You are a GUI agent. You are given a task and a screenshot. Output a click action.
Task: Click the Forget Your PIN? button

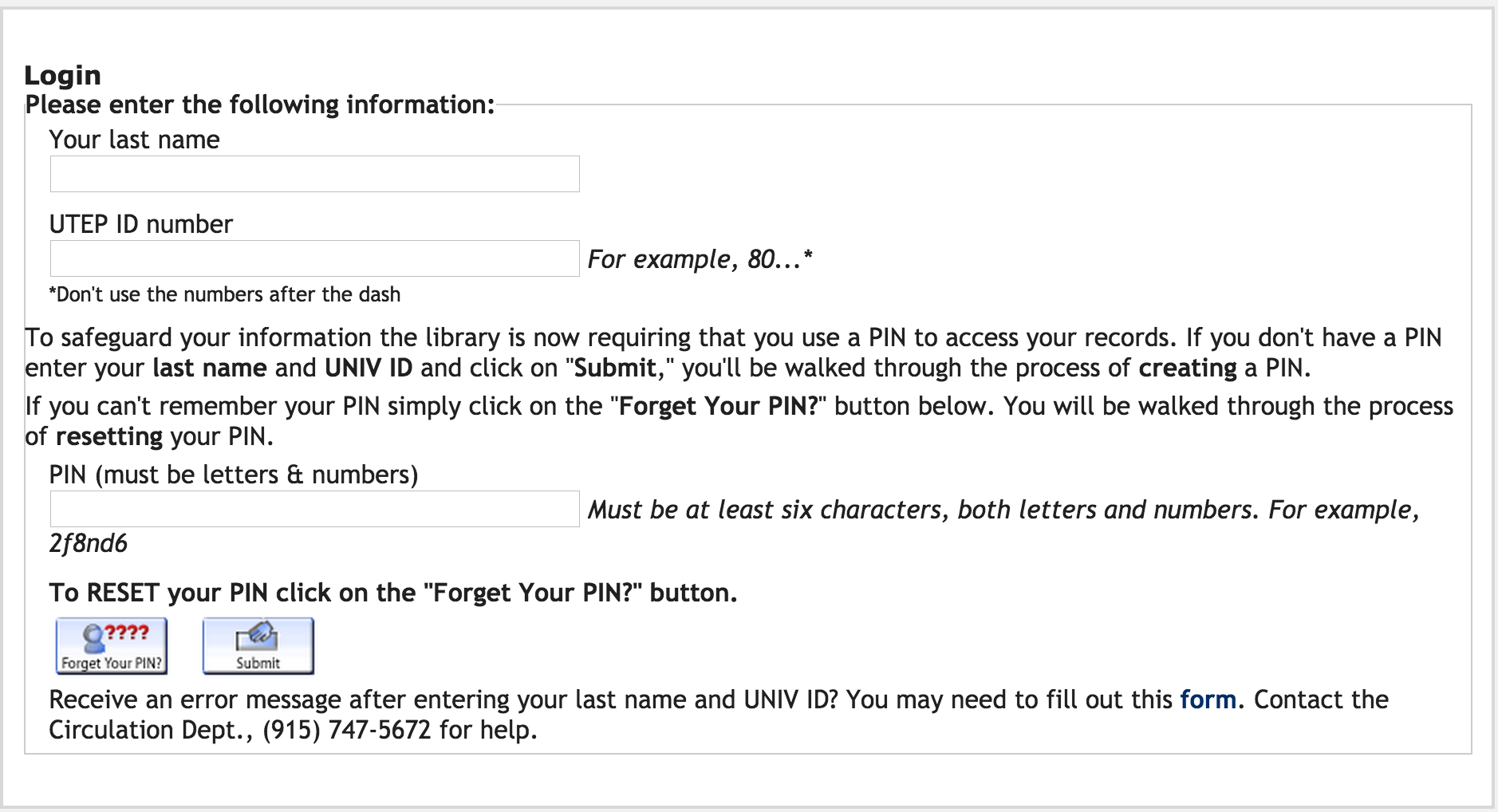[112, 646]
